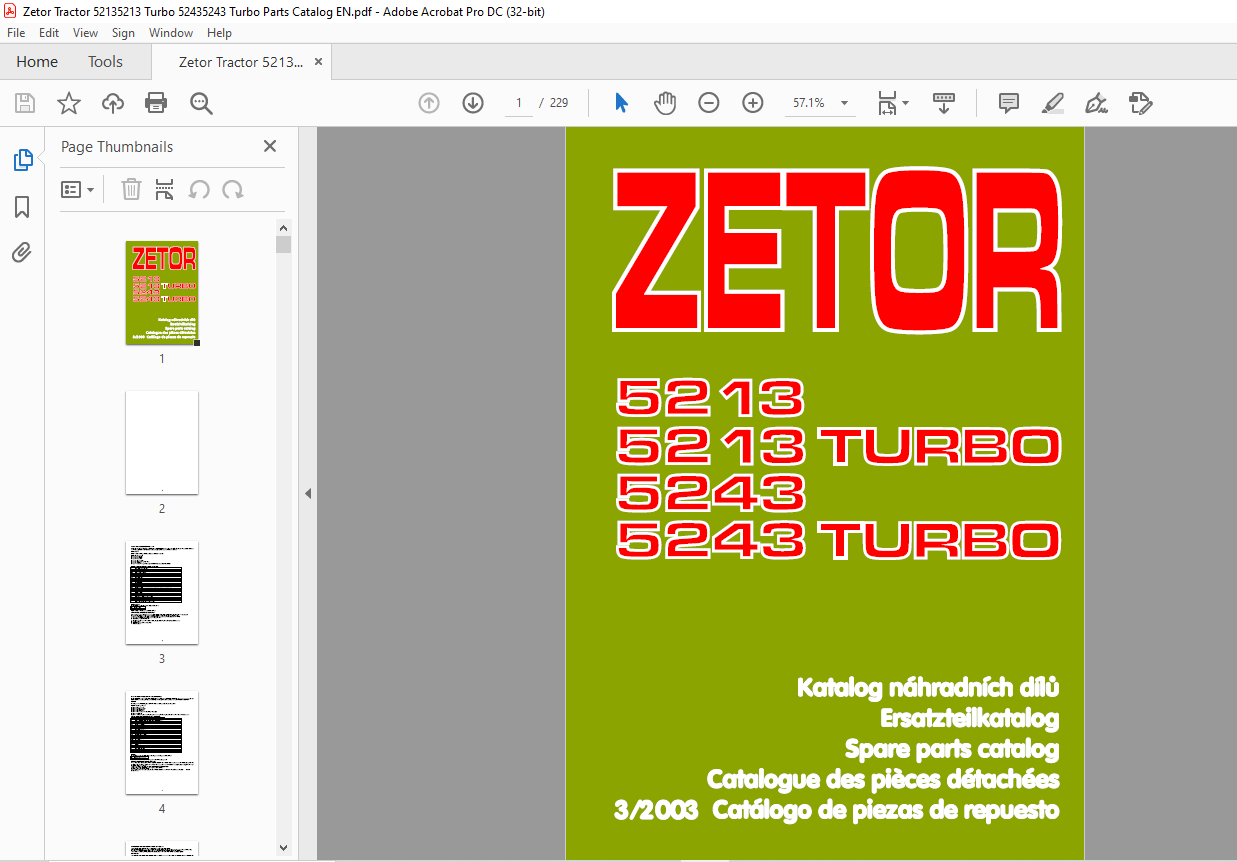
Task: Collapse the navigation pane arrow
Action: [x=308, y=493]
